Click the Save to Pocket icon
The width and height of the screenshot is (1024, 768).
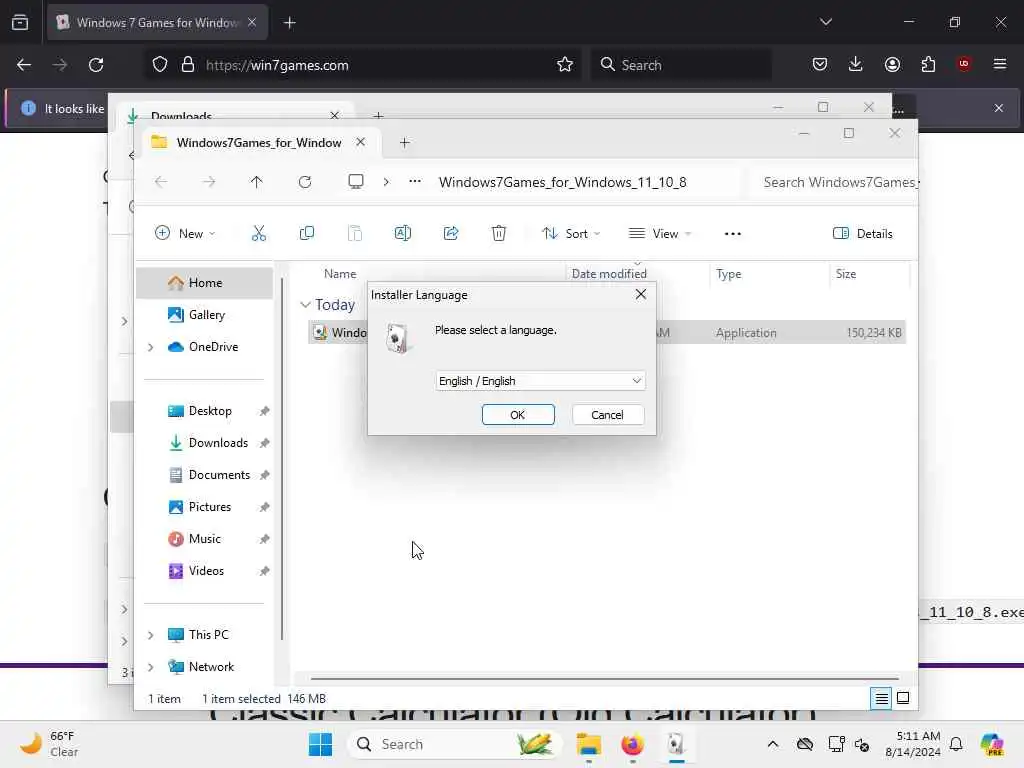(820, 64)
